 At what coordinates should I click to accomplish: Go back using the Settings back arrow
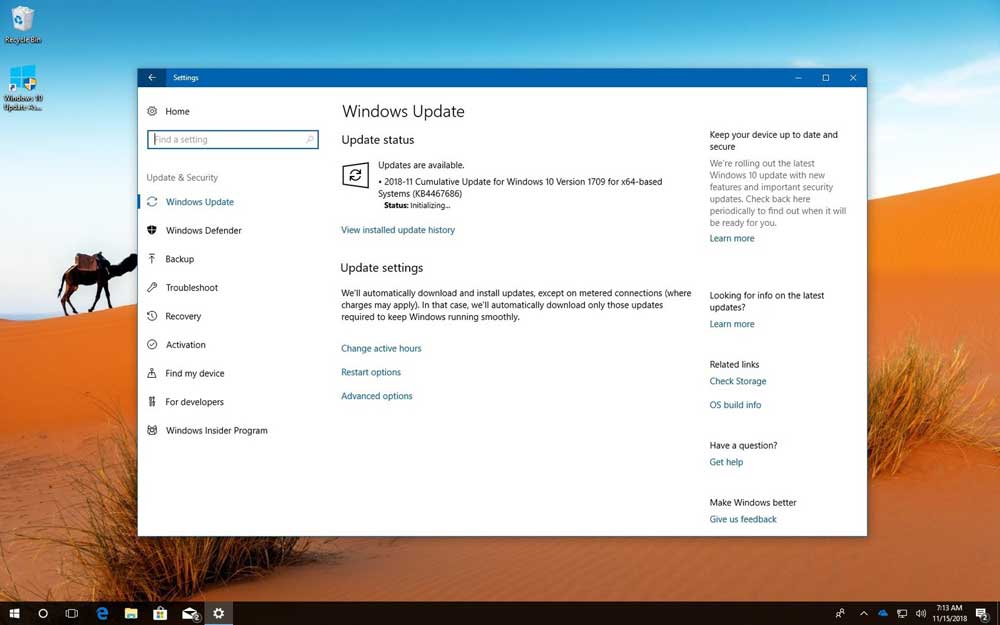pos(152,77)
